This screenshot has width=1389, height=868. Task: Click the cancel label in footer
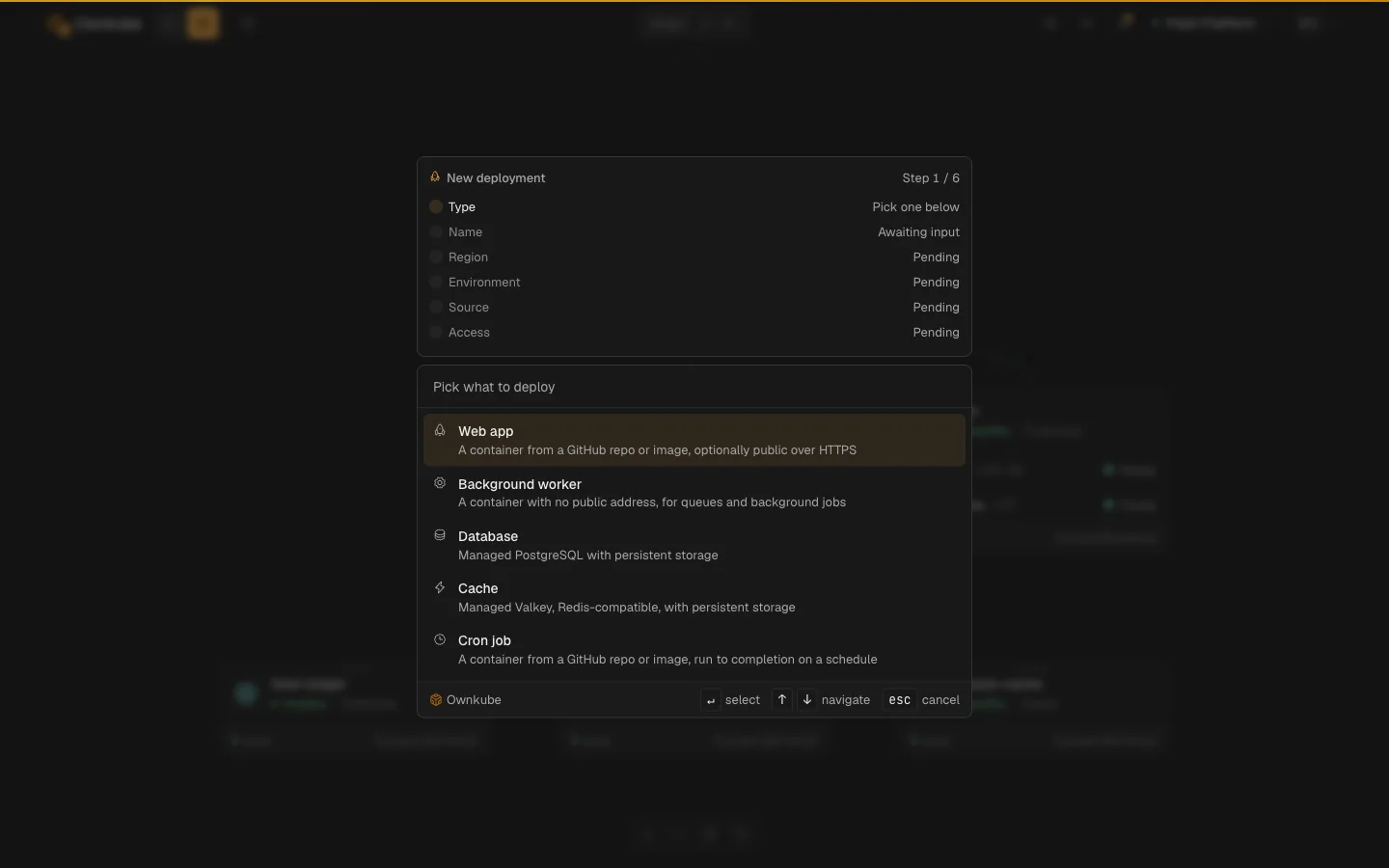[x=940, y=700]
